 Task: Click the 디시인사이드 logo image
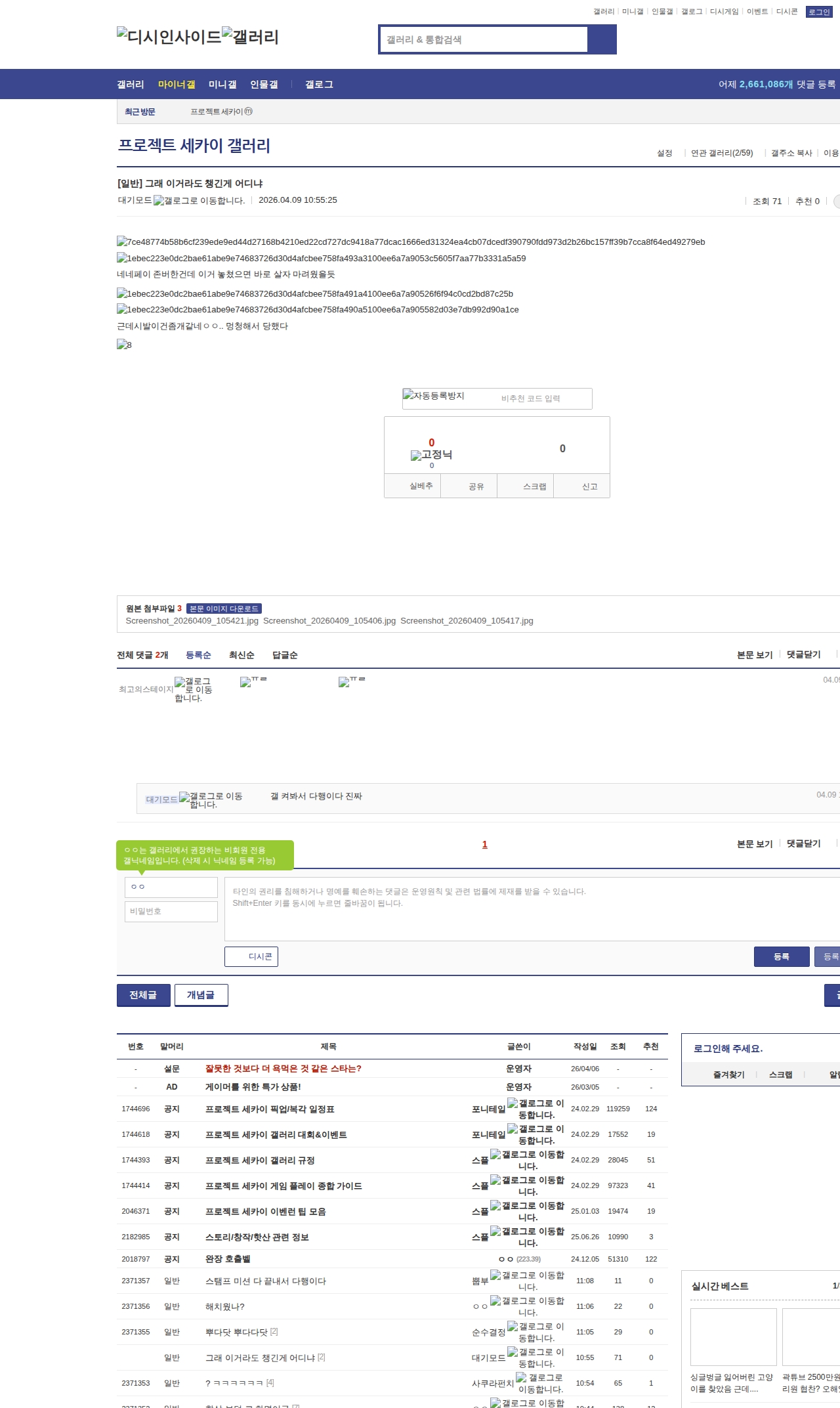tap(169, 36)
